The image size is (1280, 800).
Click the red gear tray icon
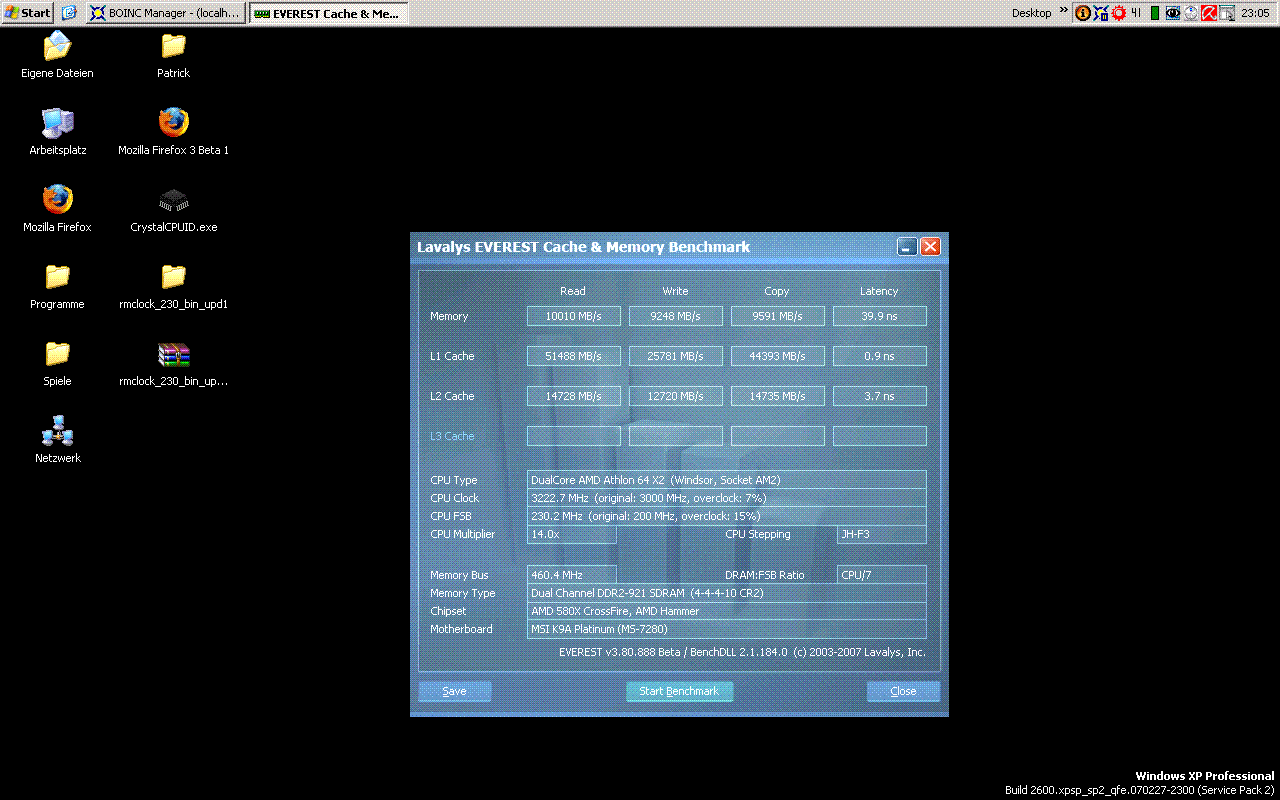[1118, 13]
